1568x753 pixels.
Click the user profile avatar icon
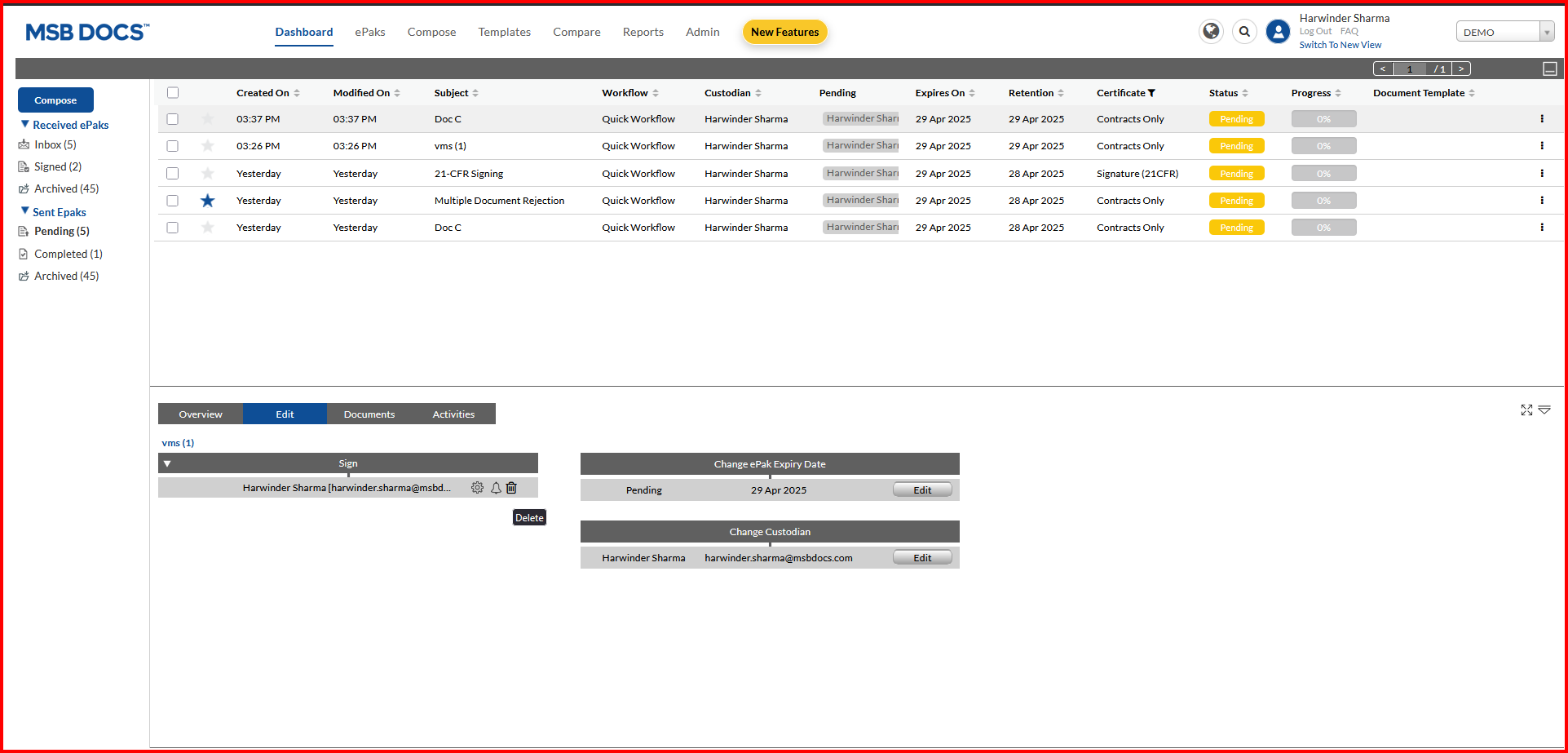click(1278, 32)
